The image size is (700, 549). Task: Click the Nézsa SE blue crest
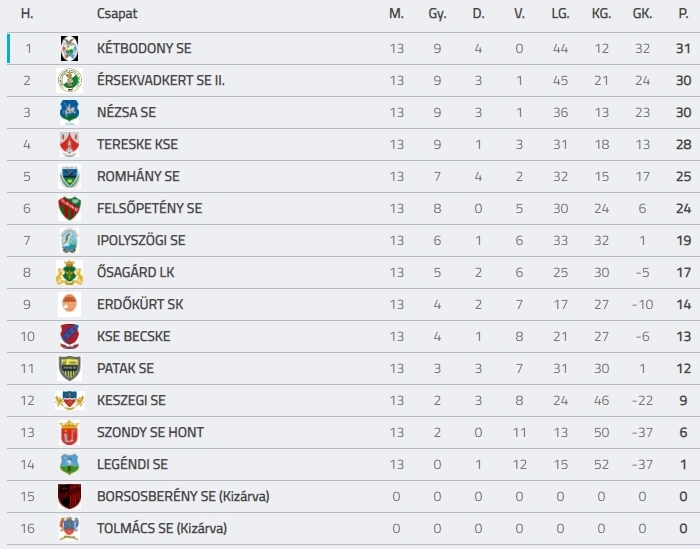point(69,112)
